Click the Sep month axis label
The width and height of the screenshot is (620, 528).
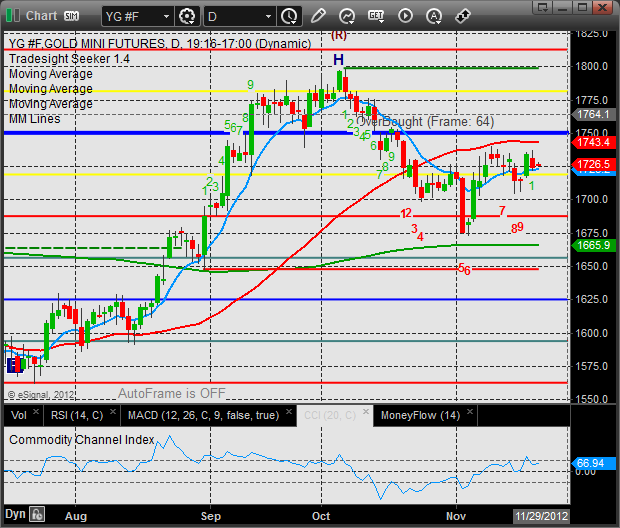click(210, 516)
